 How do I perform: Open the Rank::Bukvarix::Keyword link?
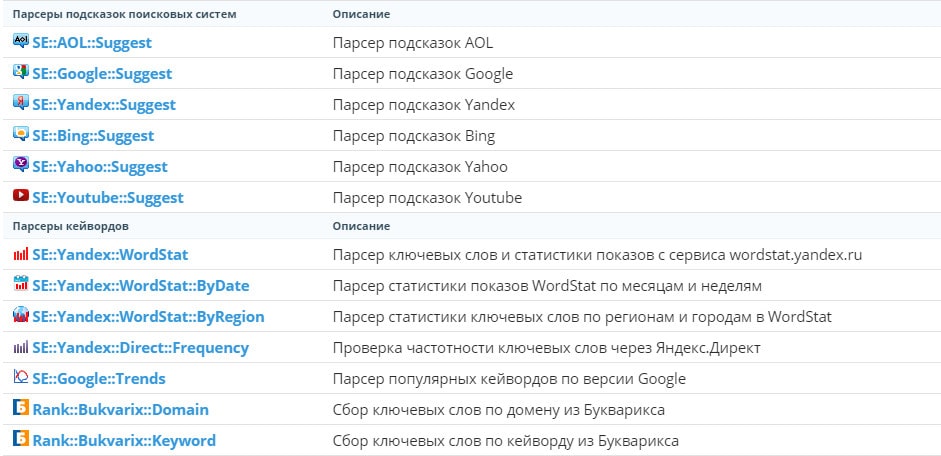124,441
